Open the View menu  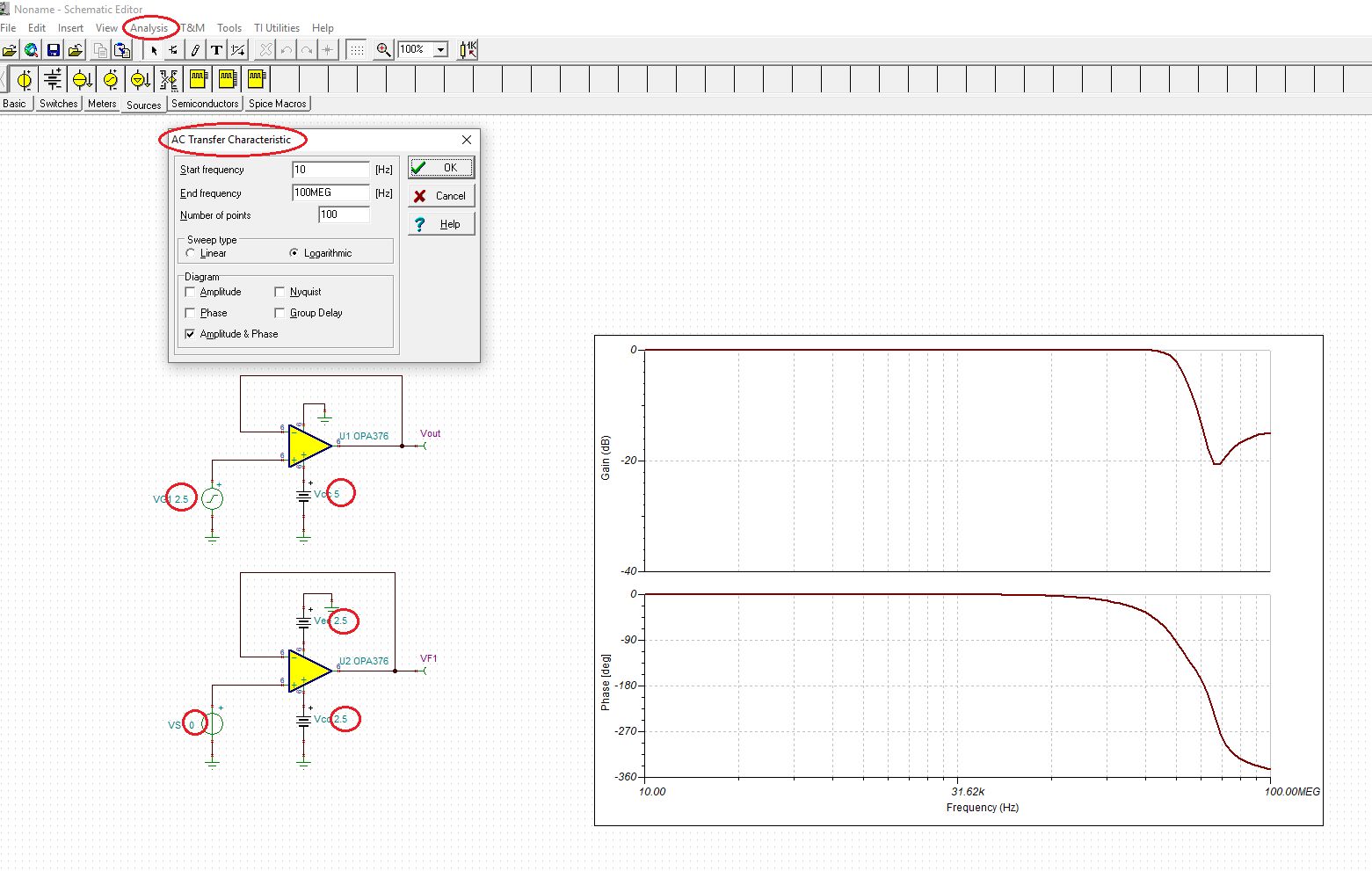click(x=106, y=28)
